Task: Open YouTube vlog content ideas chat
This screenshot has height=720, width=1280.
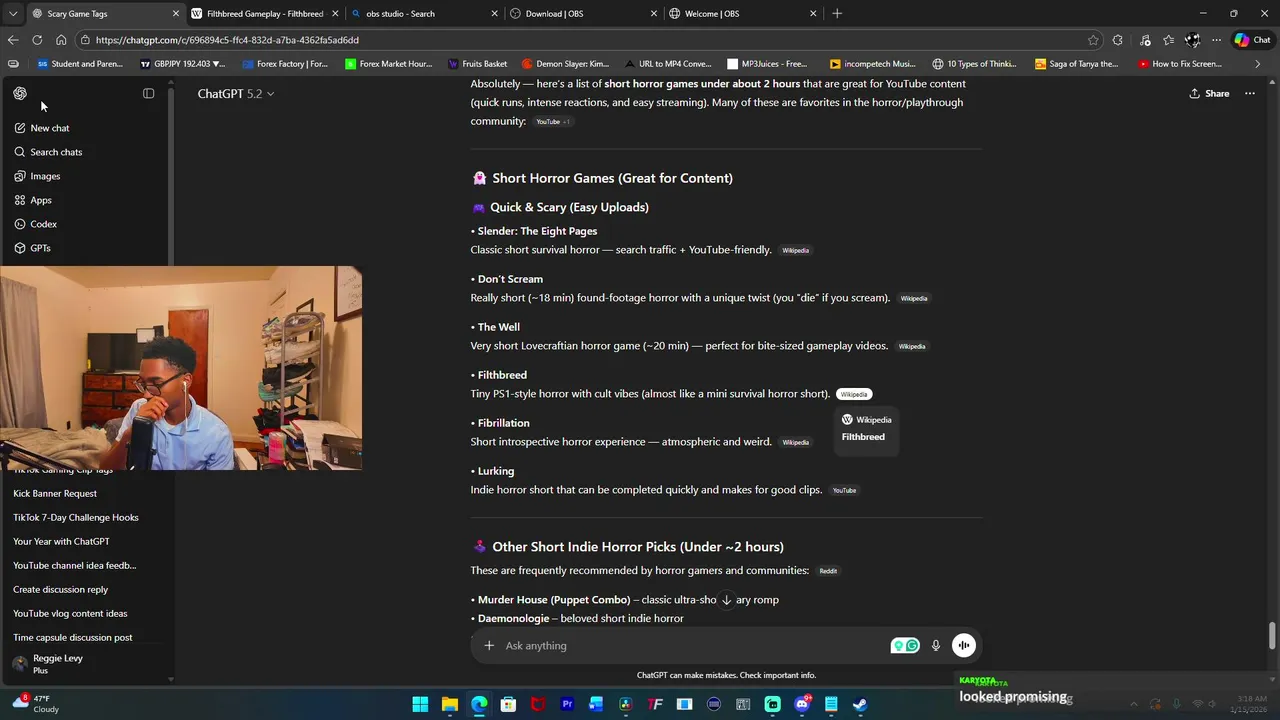Action: (x=70, y=613)
